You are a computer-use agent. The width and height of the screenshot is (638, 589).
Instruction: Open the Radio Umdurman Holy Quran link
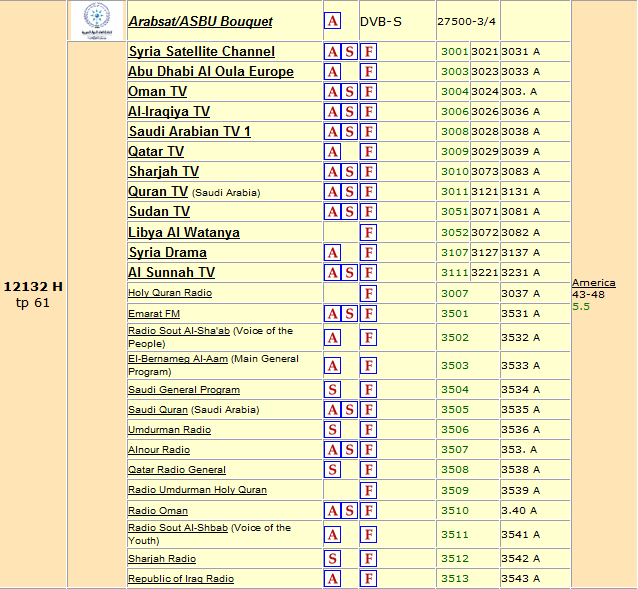197,490
